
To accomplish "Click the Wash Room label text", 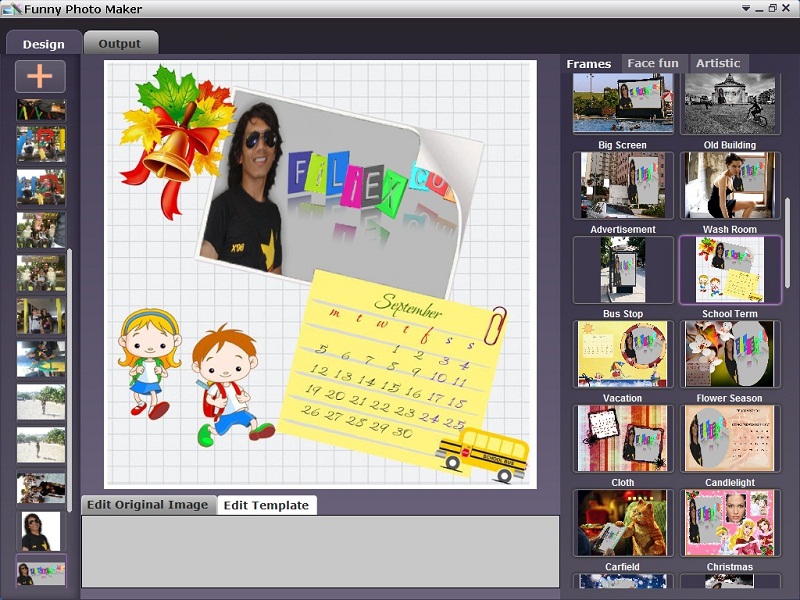I will tap(730, 230).
